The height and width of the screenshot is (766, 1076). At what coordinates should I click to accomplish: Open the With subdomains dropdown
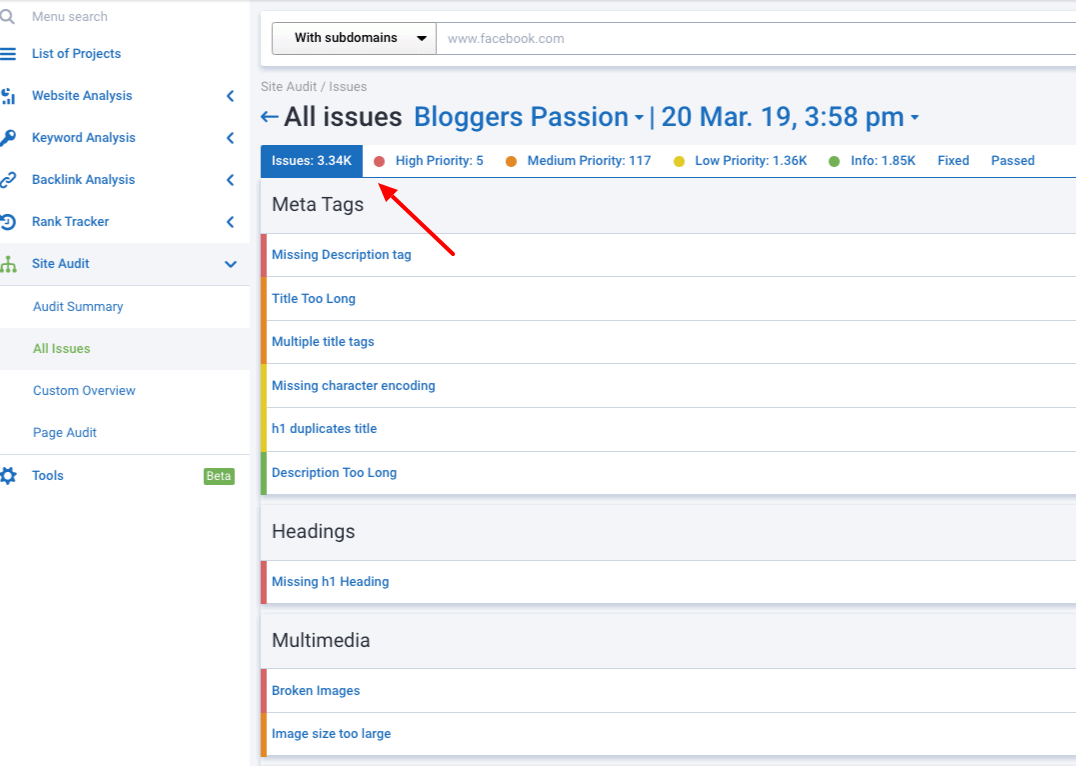354,38
